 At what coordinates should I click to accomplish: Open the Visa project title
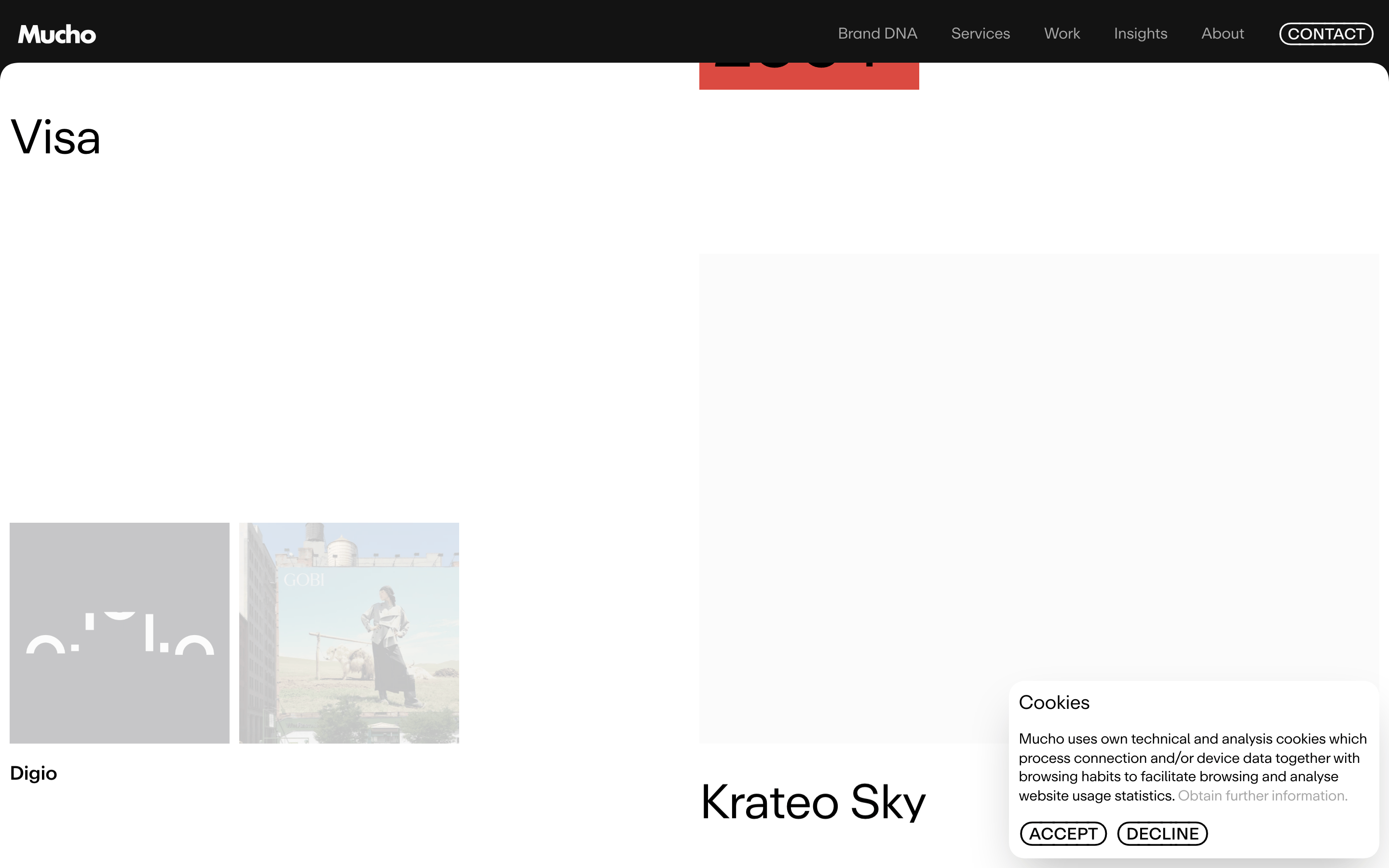(55, 137)
